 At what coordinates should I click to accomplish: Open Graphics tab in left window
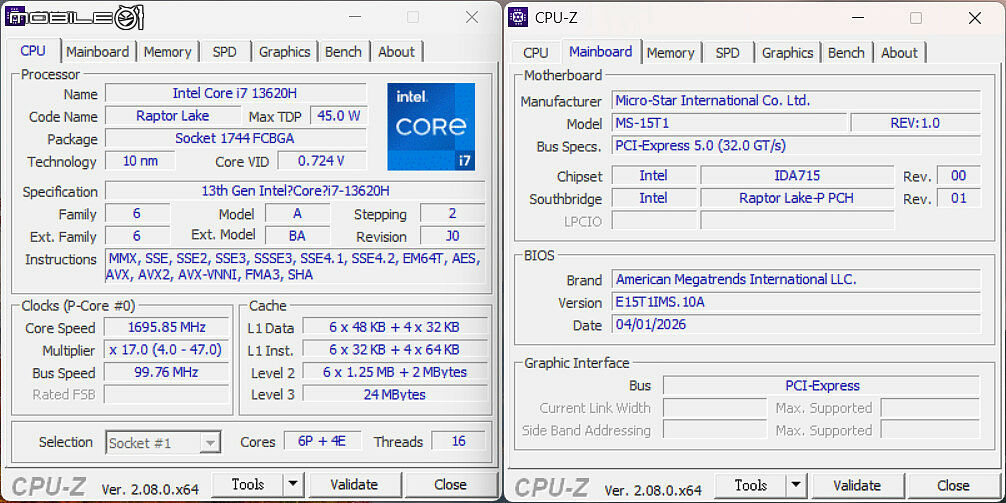(x=284, y=52)
